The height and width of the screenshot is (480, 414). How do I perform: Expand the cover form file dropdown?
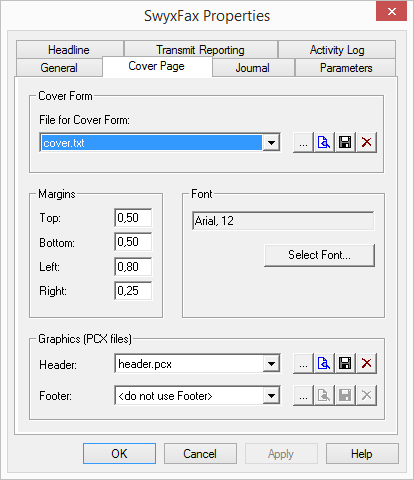point(271,143)
